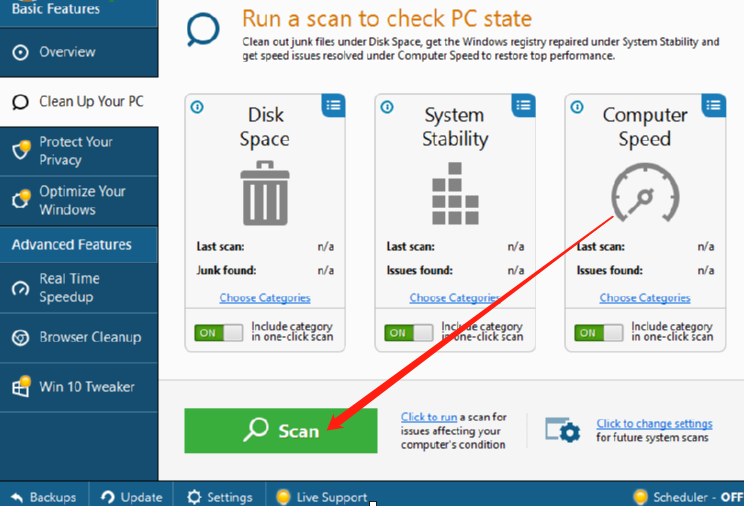This screenshot has width=744, height=506.
Task: Open Live Support in the bottom bar
Action: (x=322, y=497)
